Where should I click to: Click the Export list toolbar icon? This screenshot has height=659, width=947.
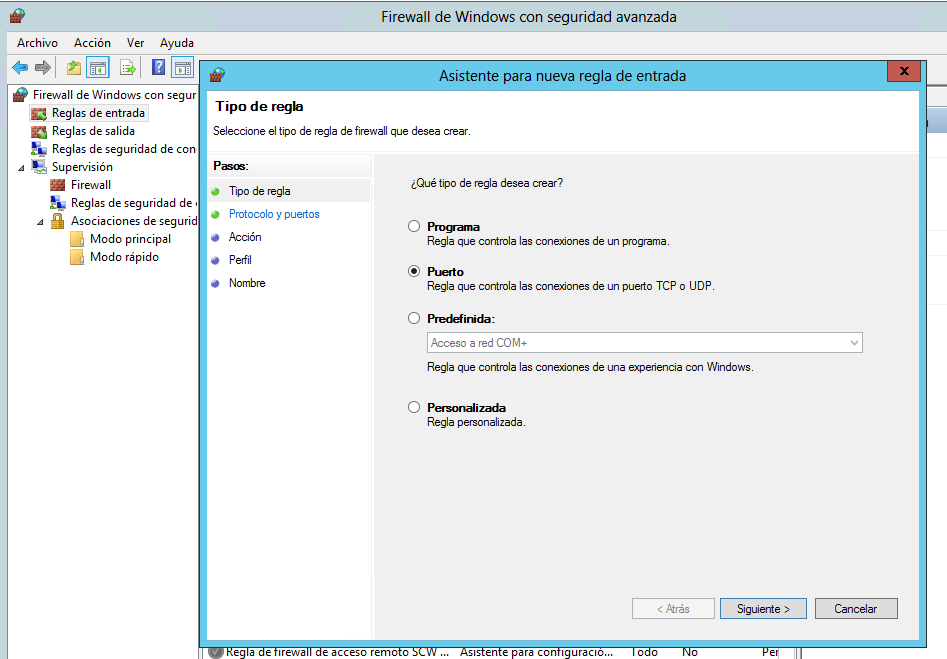coord(128,68)
